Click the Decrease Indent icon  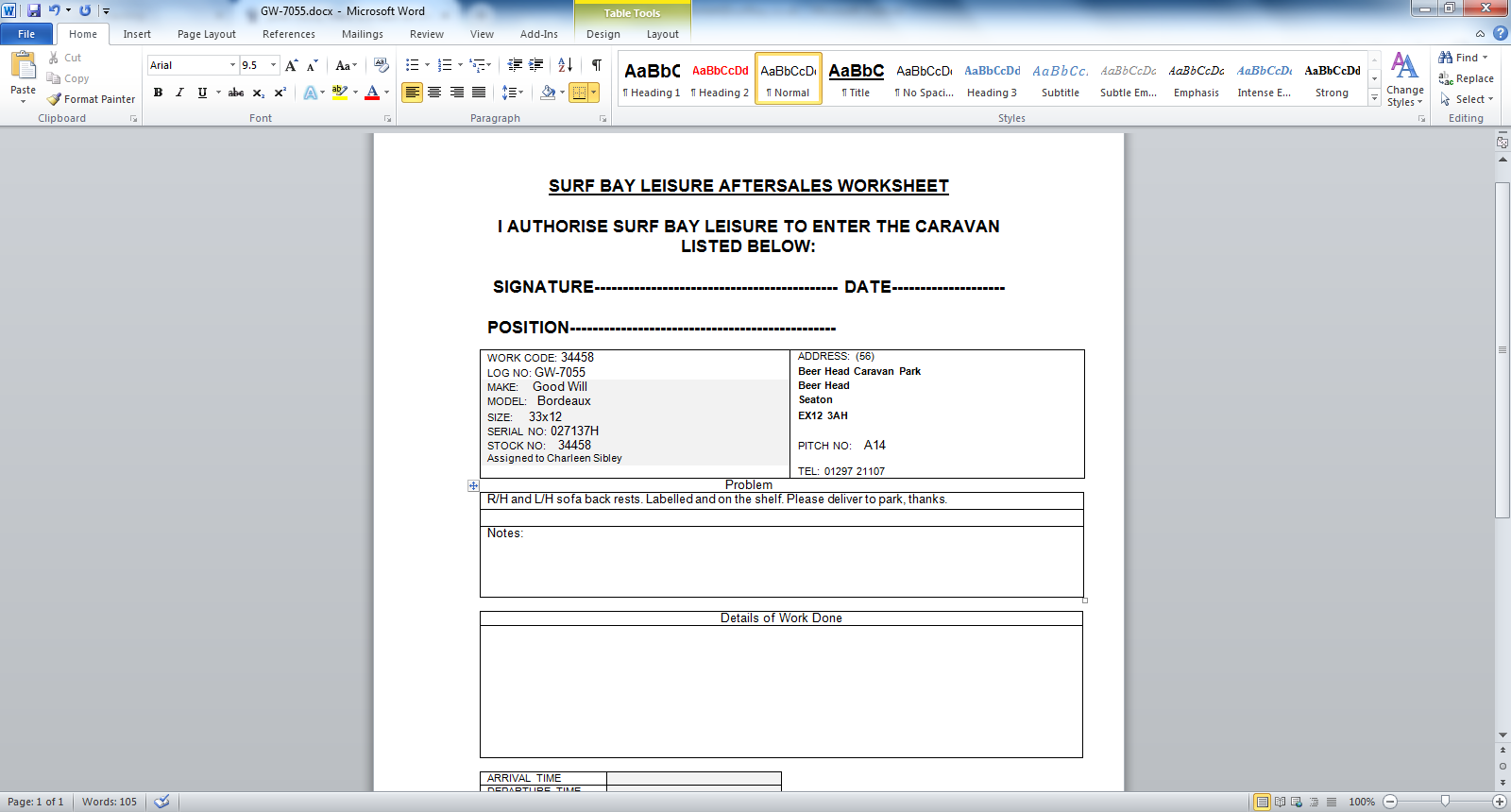[x=515, y=65]
